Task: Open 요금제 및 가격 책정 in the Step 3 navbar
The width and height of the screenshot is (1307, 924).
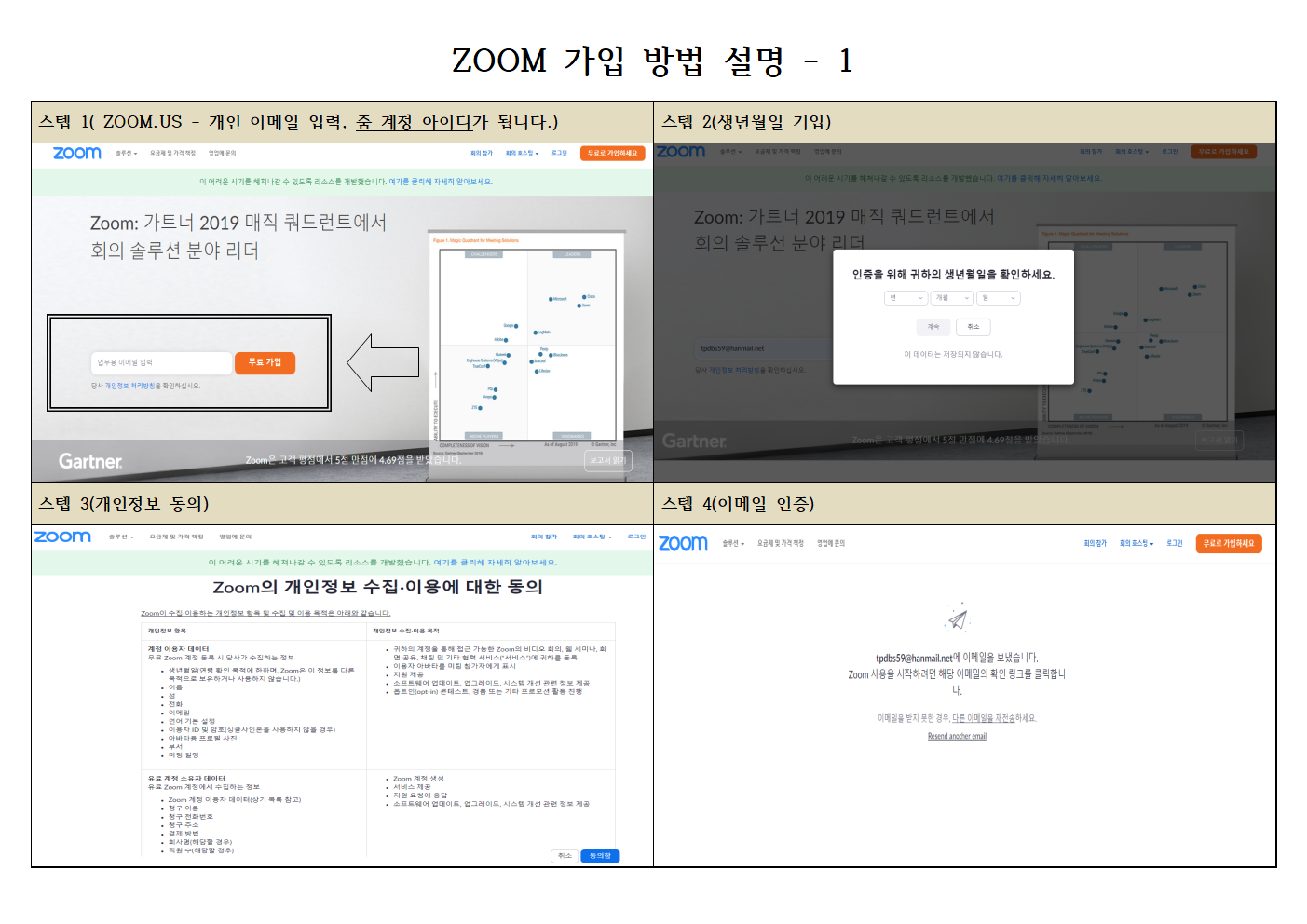Action: pos(176,537)
